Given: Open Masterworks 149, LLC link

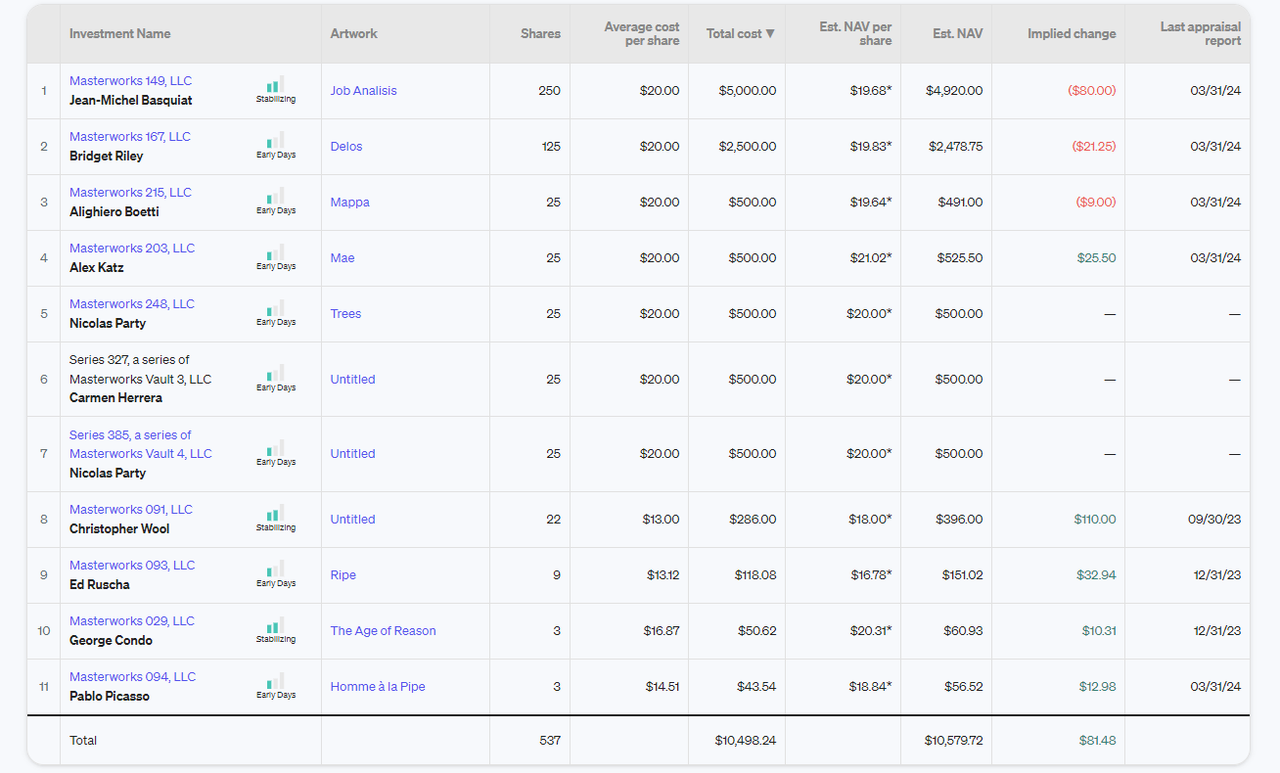Looking at the screenshot, I should tap(130, 81).
